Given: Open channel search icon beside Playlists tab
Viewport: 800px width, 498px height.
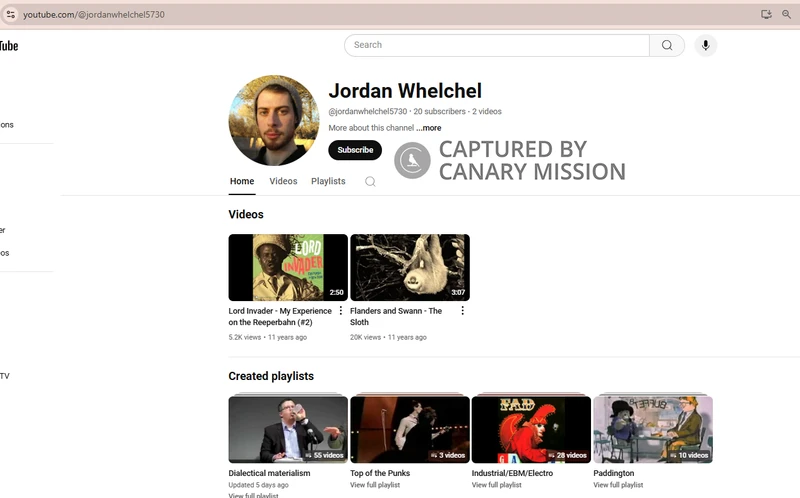Looking at the screenshot, I should [370, 182].
